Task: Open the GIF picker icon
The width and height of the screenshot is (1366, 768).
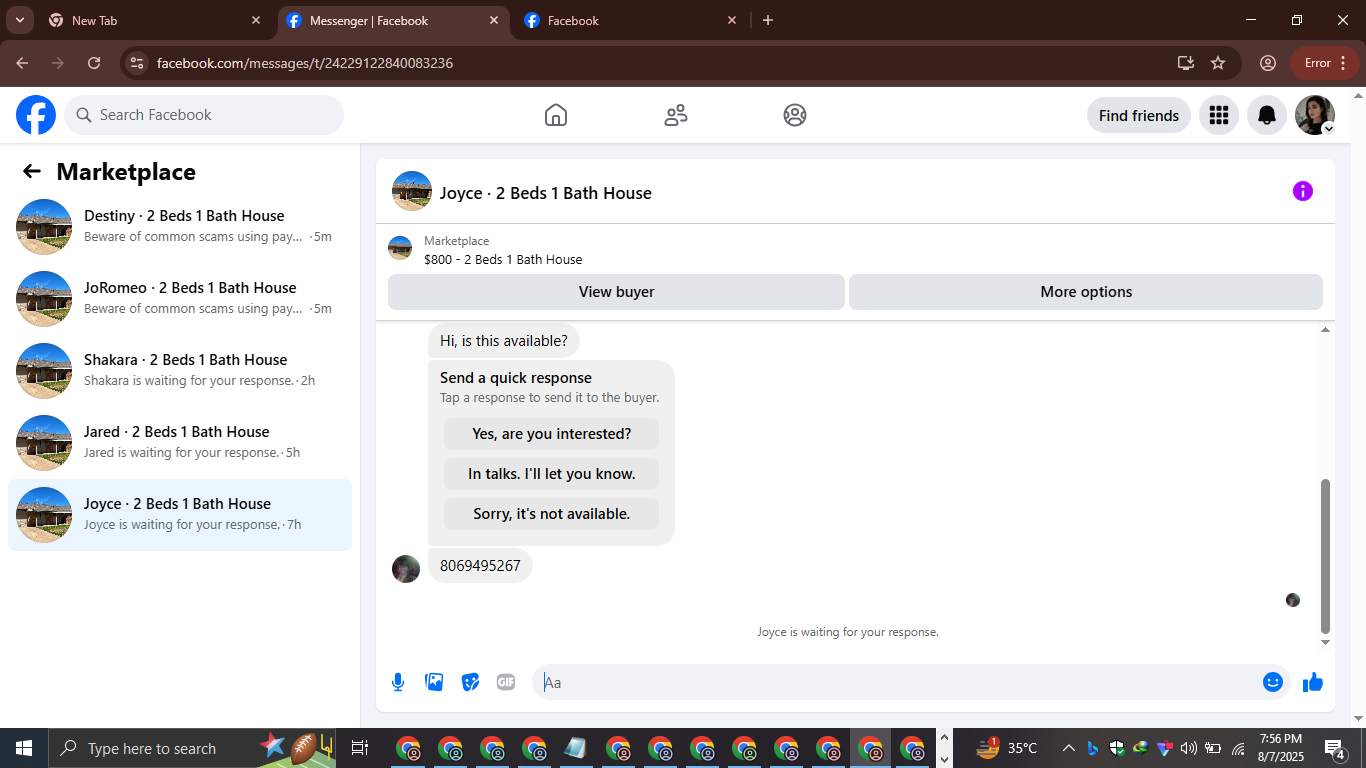Action: click(506, 682)
